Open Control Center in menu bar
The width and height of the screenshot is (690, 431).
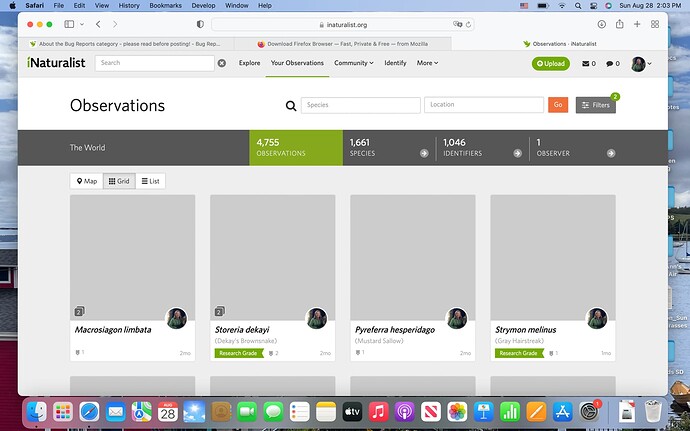pos(593,6)
